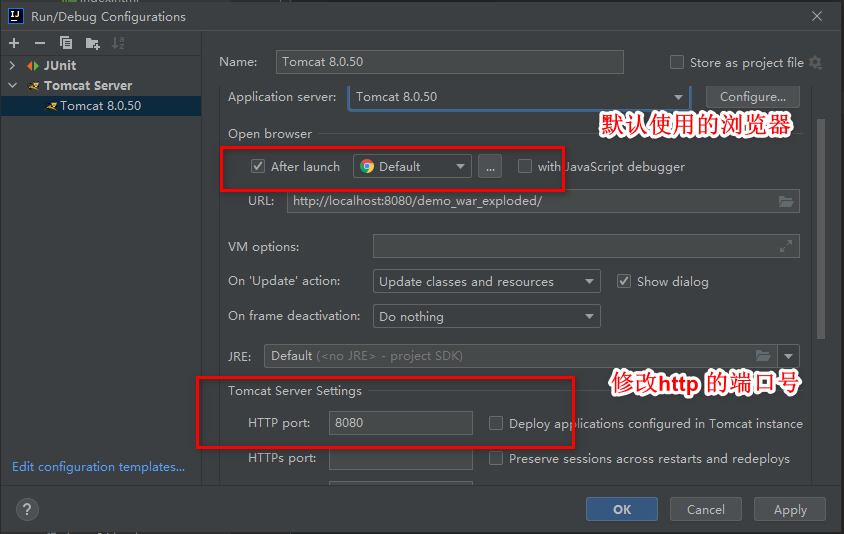Click the HTTP port field 8080

click(401, 423)
